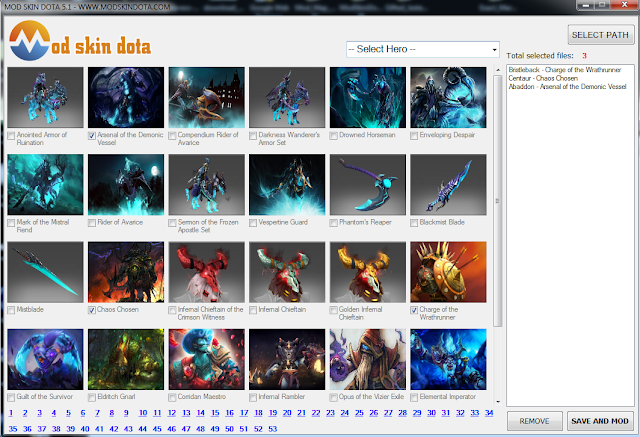
Task: Go to page 53 link
Action: click(x=273, y=429)
